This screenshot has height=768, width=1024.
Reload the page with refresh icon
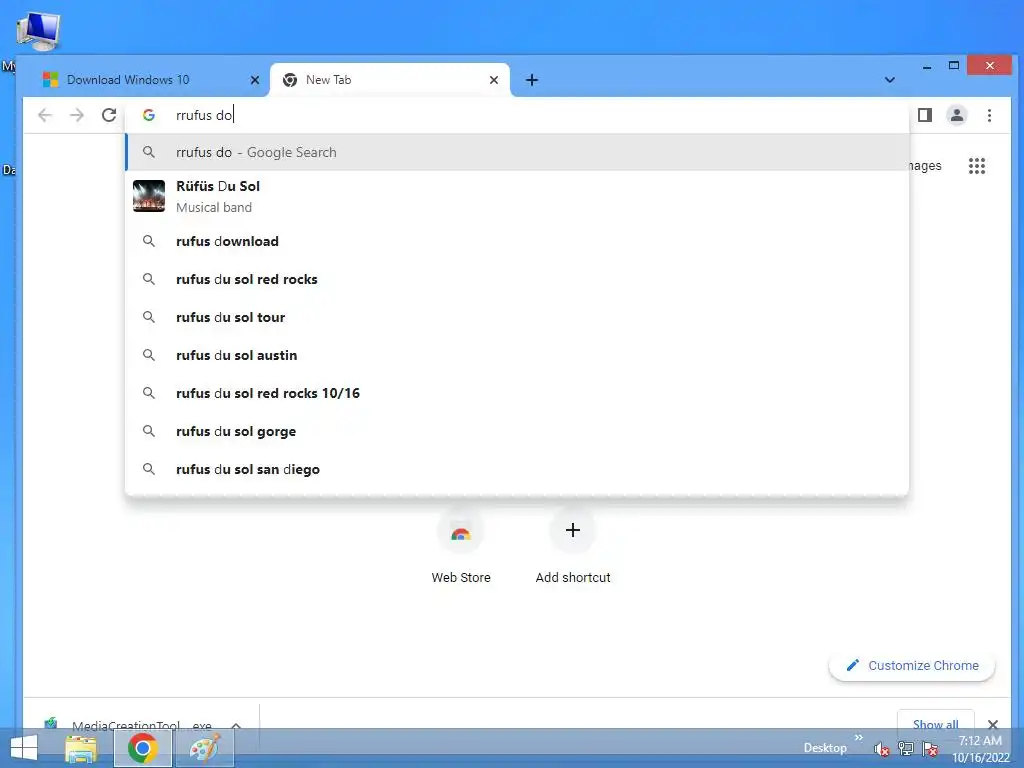(109, 116)
